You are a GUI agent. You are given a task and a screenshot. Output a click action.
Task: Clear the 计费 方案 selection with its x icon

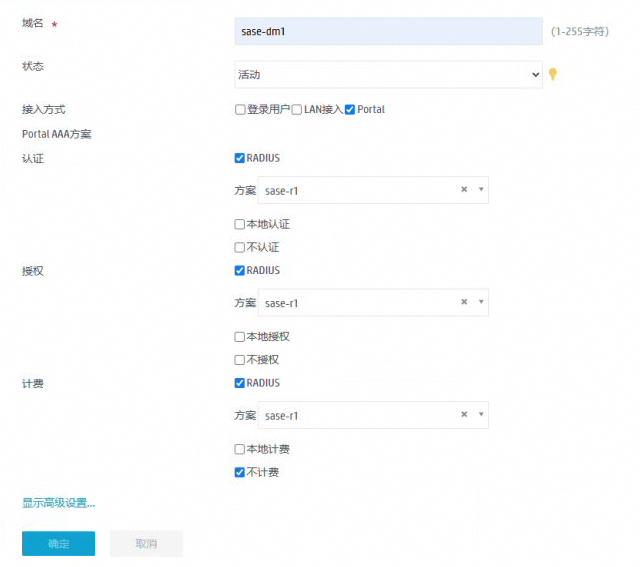tap(464, 414)
